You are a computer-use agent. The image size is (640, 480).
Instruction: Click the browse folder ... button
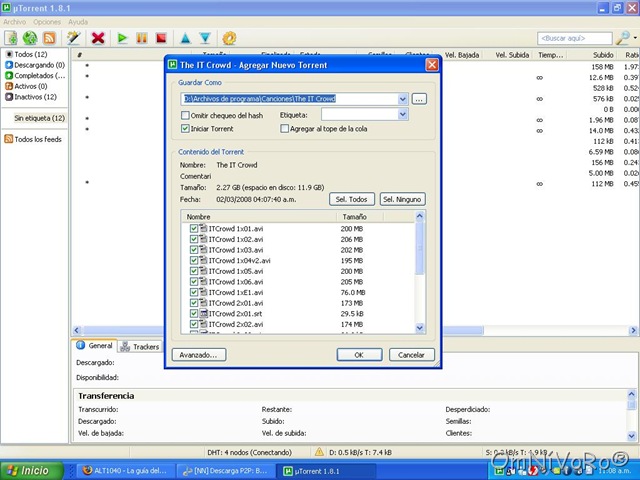coord(419,99)
